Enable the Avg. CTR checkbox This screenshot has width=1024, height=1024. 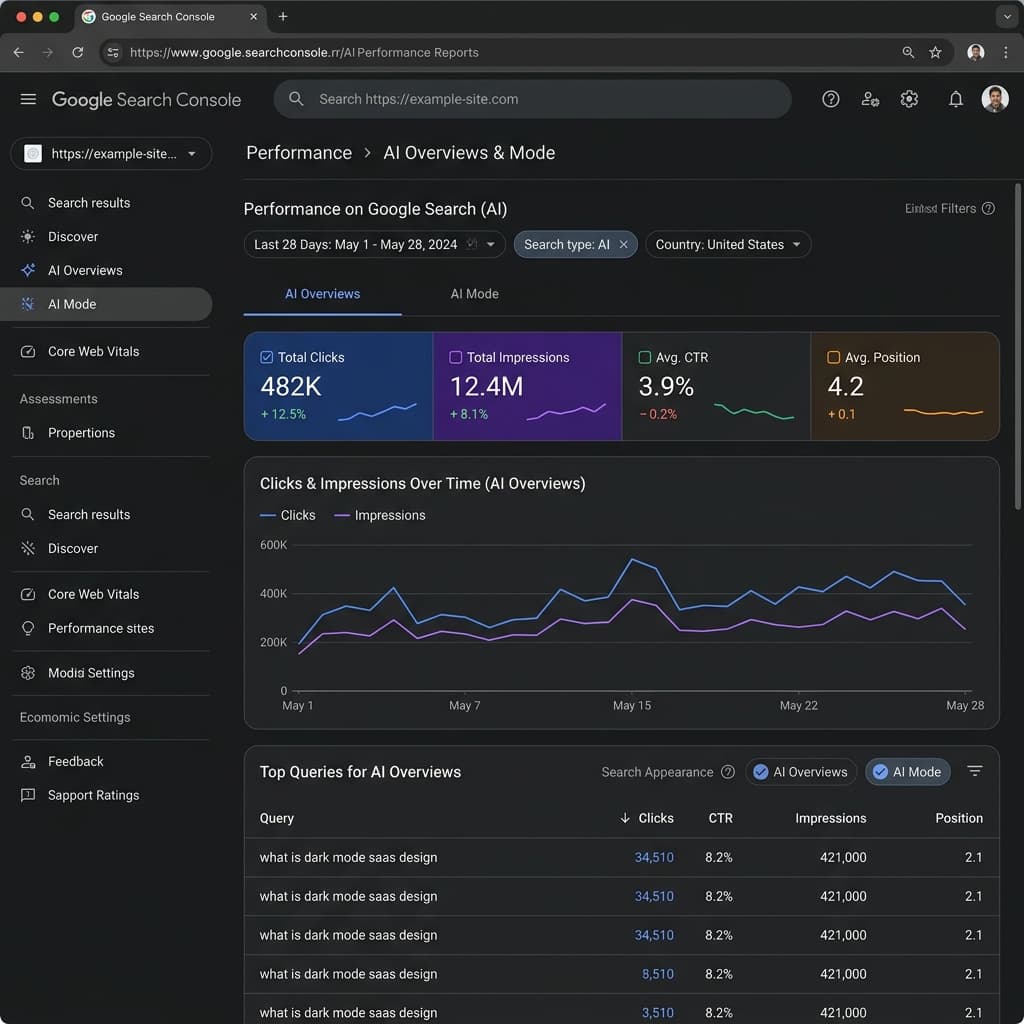645,357
